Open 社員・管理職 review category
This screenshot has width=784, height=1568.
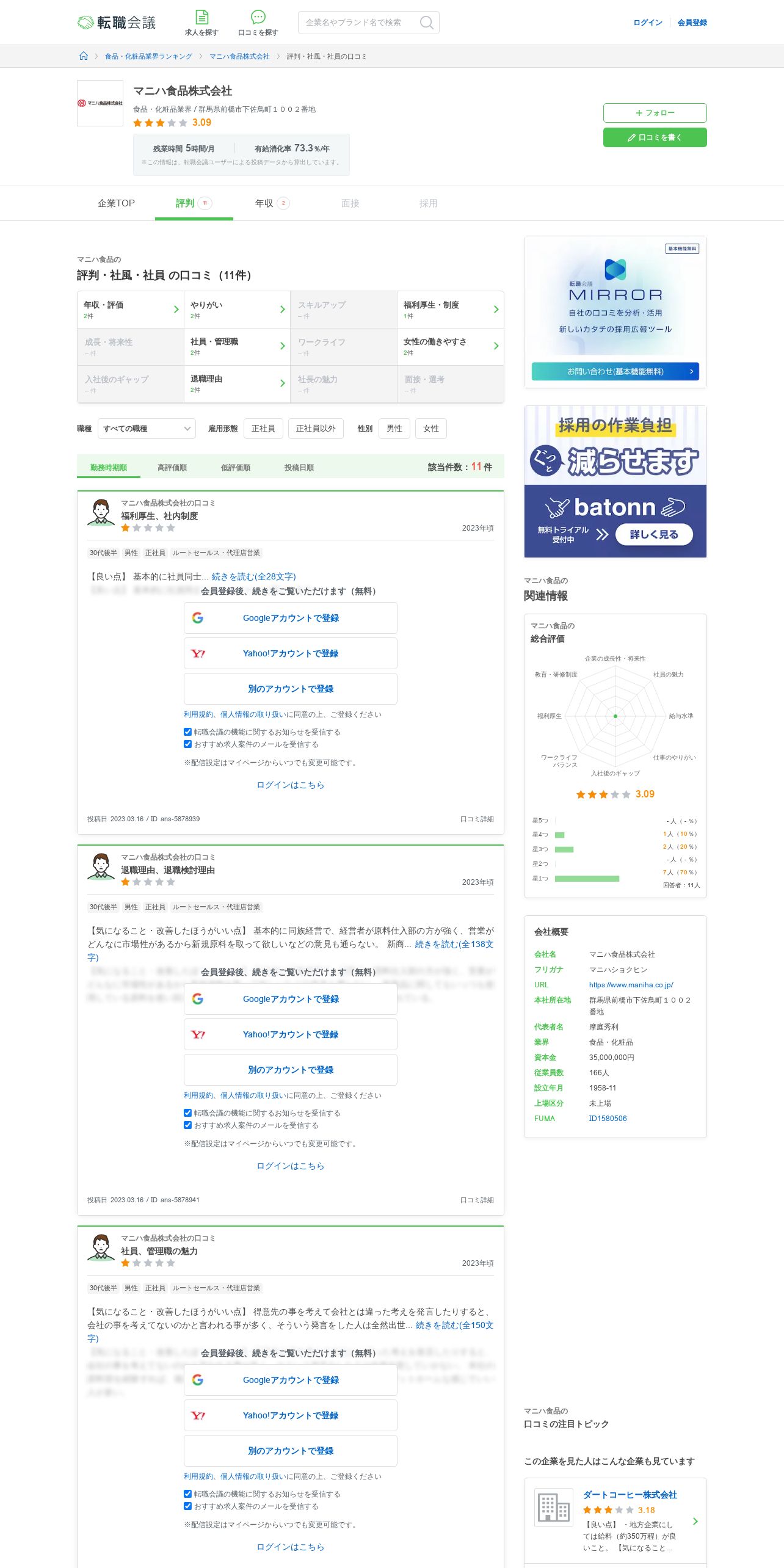tap(237, 347)
